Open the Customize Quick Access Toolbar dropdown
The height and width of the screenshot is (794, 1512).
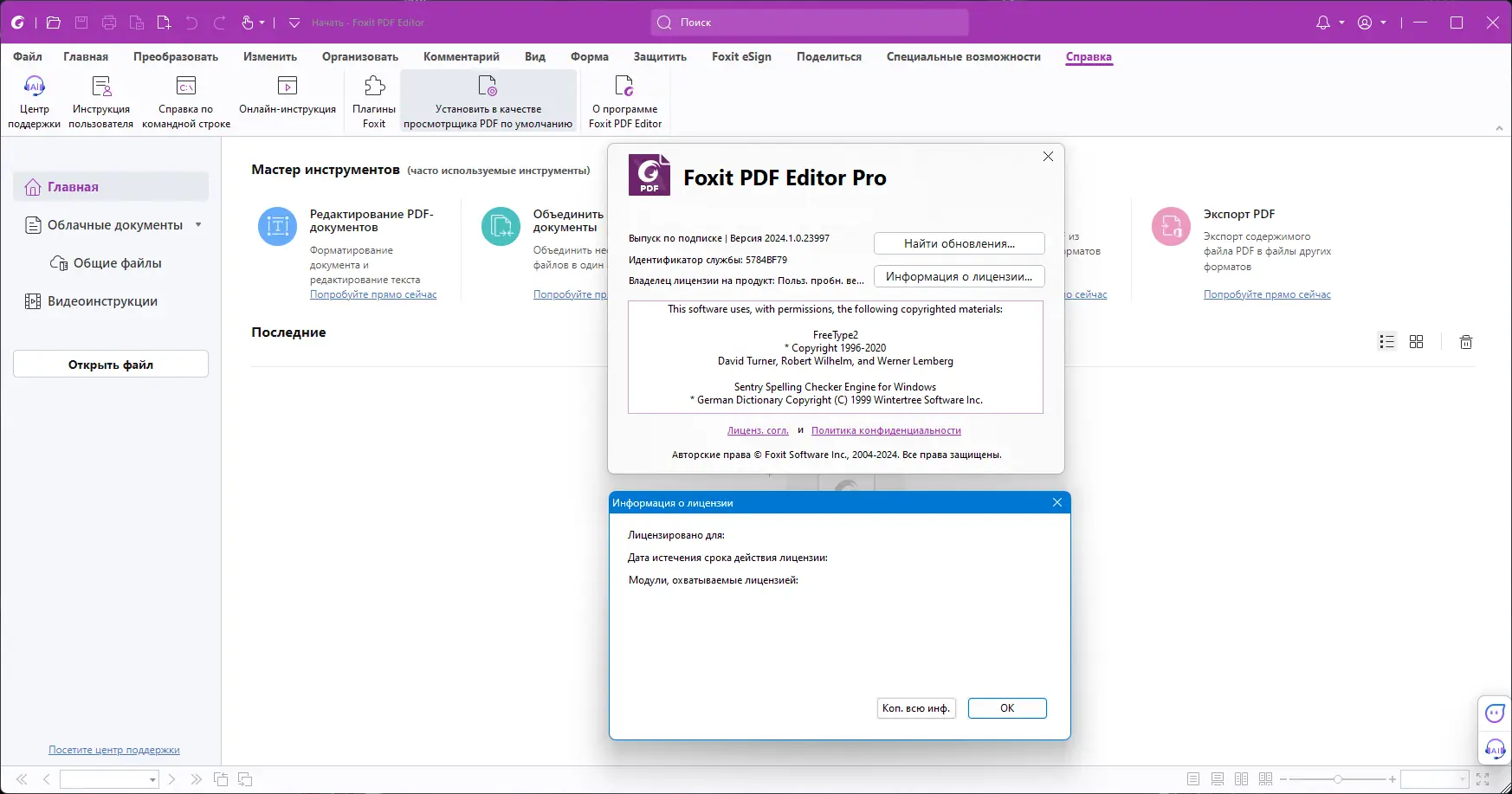pyautogui.click(x=294, y=23)
